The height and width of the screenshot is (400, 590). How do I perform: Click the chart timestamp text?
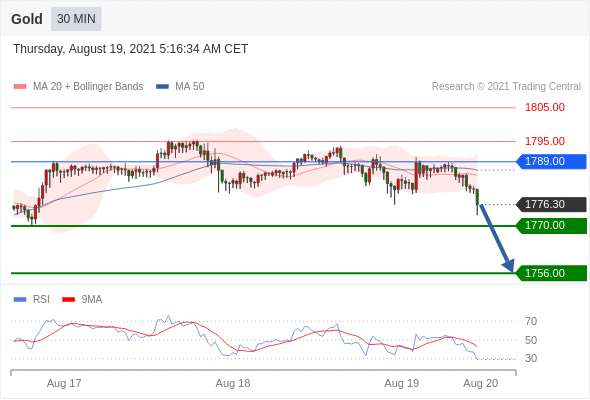pos(131,49)
